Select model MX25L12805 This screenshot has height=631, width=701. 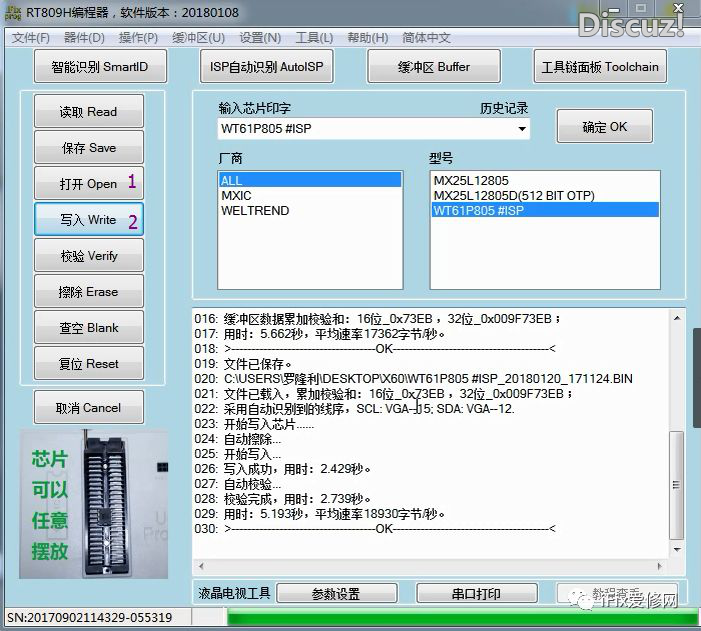pos(545,180)
